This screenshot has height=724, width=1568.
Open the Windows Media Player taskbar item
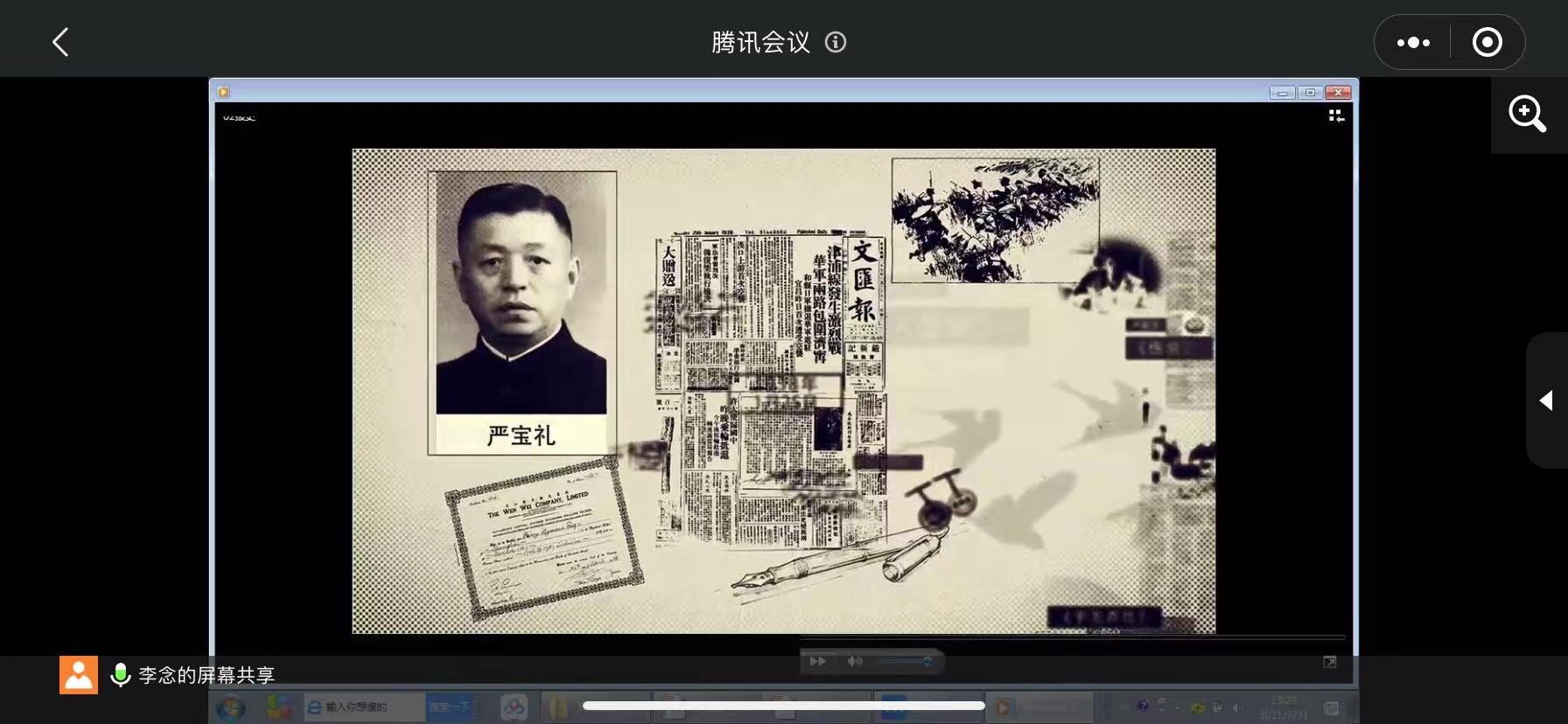[1039, 707]
